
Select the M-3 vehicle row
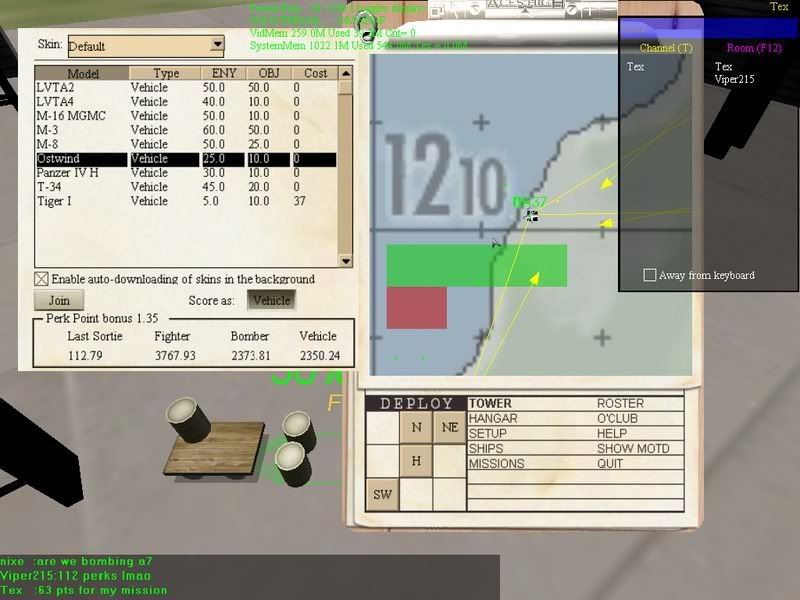186,130
